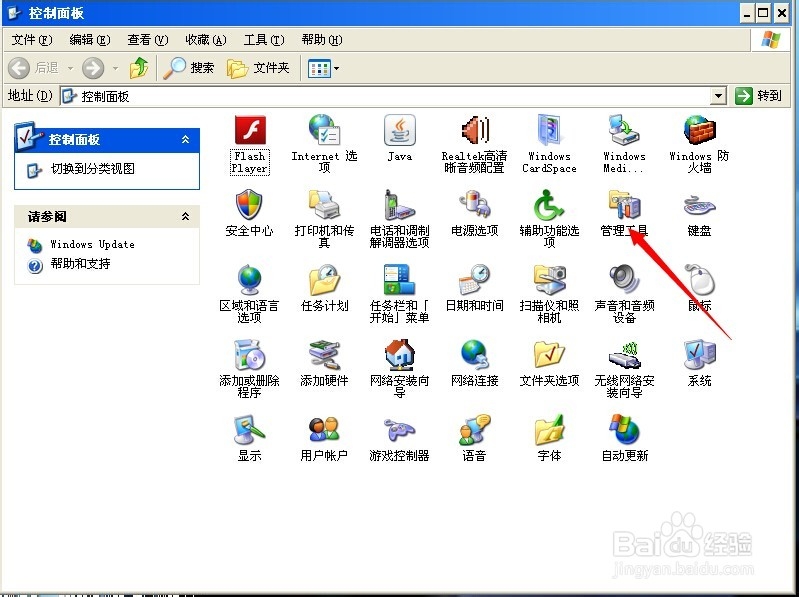The width and height of the screenshot is (799, 597).
Task: Open 网络连接 icon
Action: (474, 355)
